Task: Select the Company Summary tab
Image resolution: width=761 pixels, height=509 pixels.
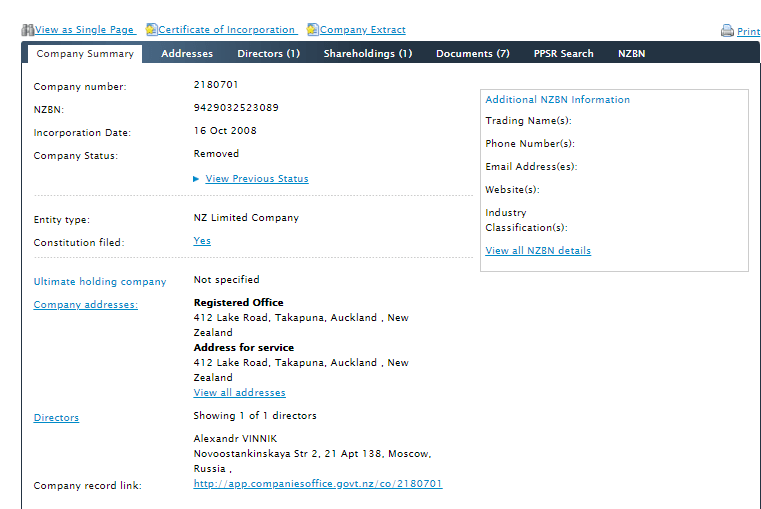Action: point(84,54)
